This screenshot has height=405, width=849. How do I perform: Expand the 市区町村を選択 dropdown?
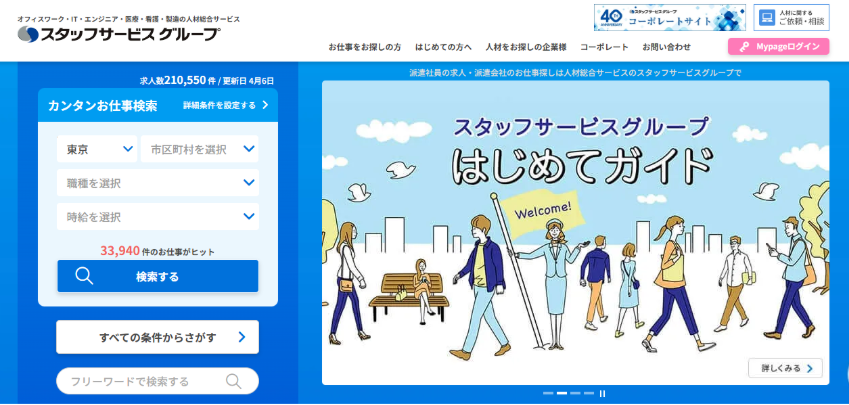(199, 149)
